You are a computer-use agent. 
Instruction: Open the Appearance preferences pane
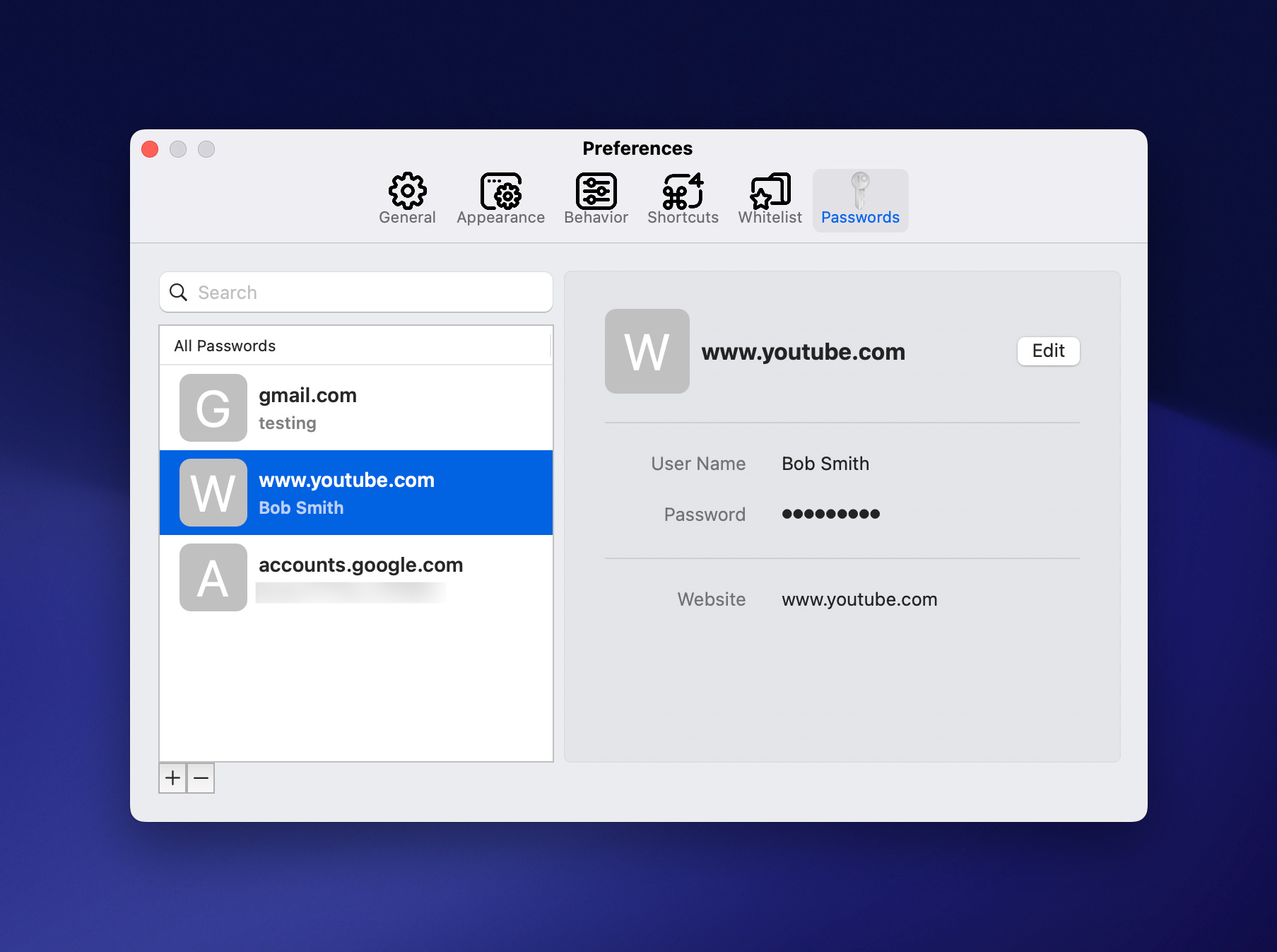pyautogui.click(x=500, y=198)
